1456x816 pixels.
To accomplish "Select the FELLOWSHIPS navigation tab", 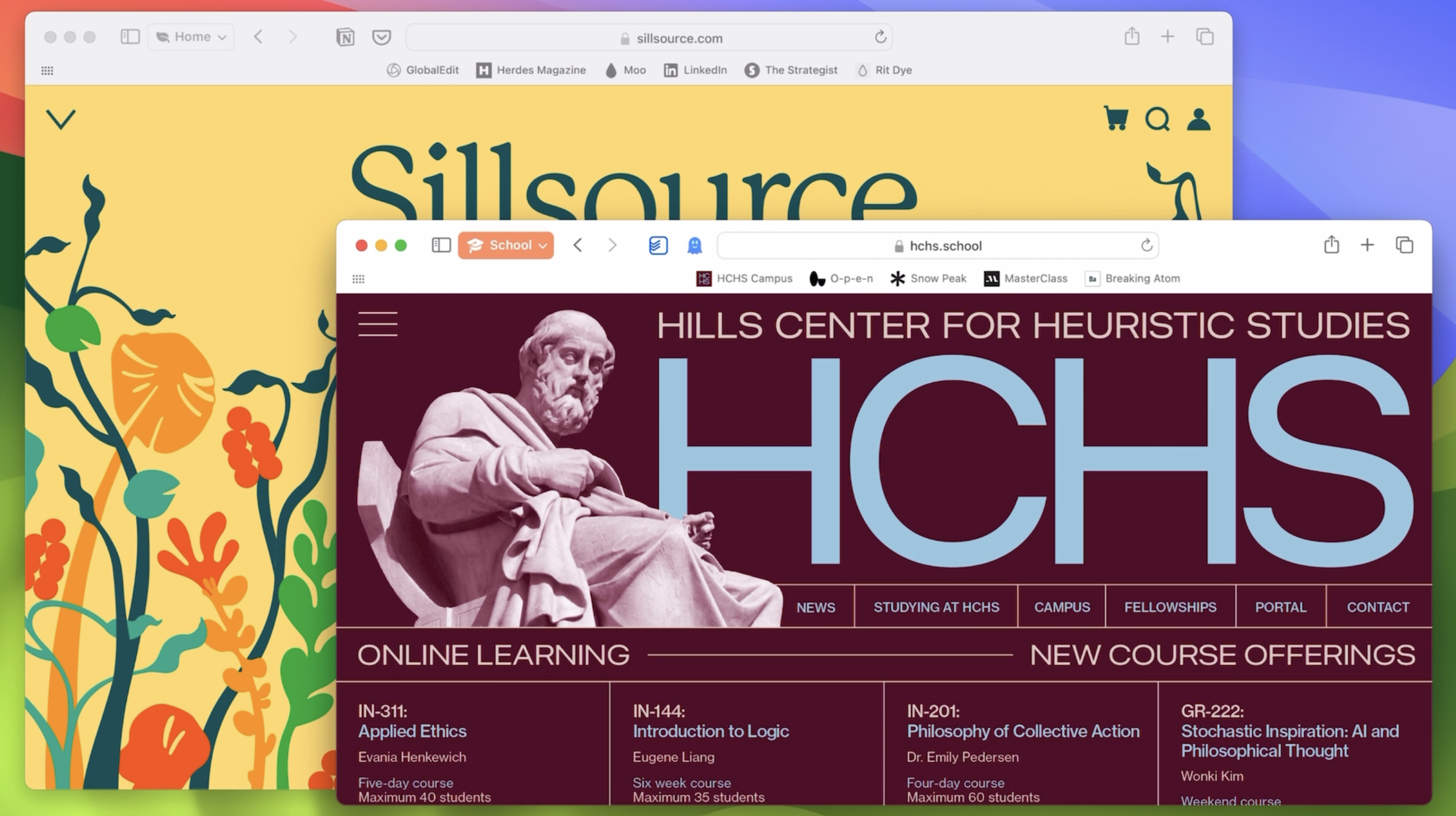I will pos(1170,607).
